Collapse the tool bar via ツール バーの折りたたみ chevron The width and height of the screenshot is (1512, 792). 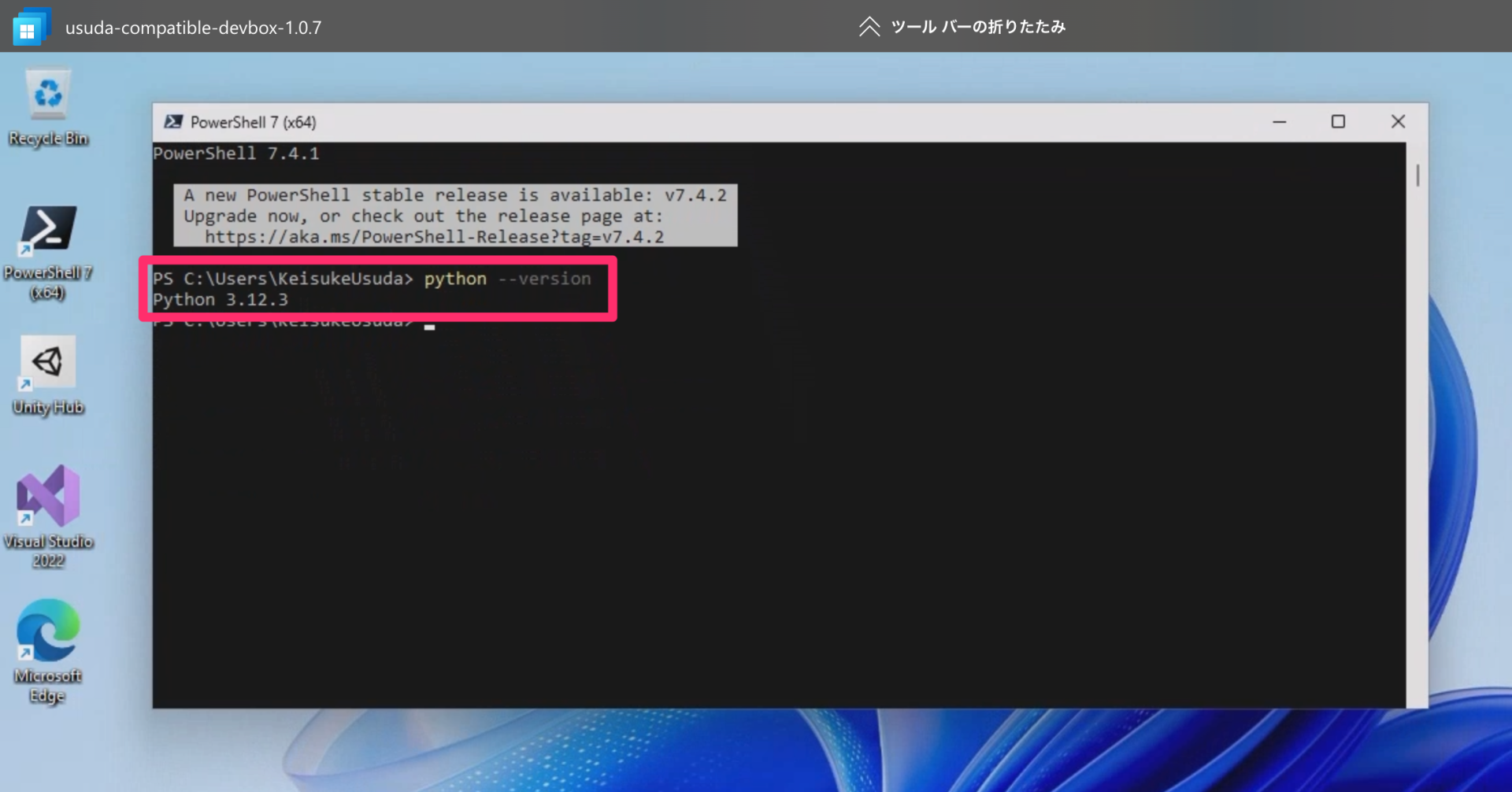(x=869, y=26)
